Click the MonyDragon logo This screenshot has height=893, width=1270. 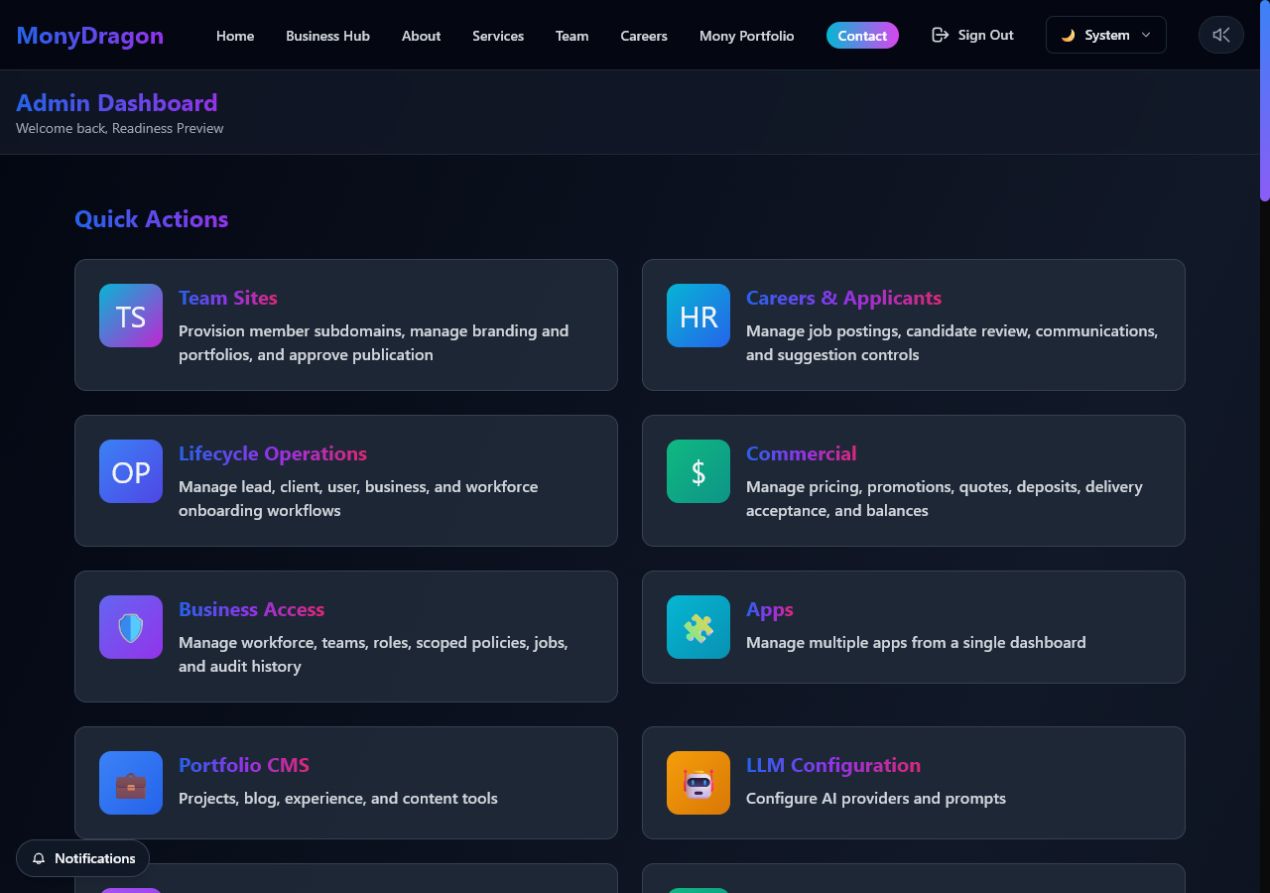coord(90,36)
